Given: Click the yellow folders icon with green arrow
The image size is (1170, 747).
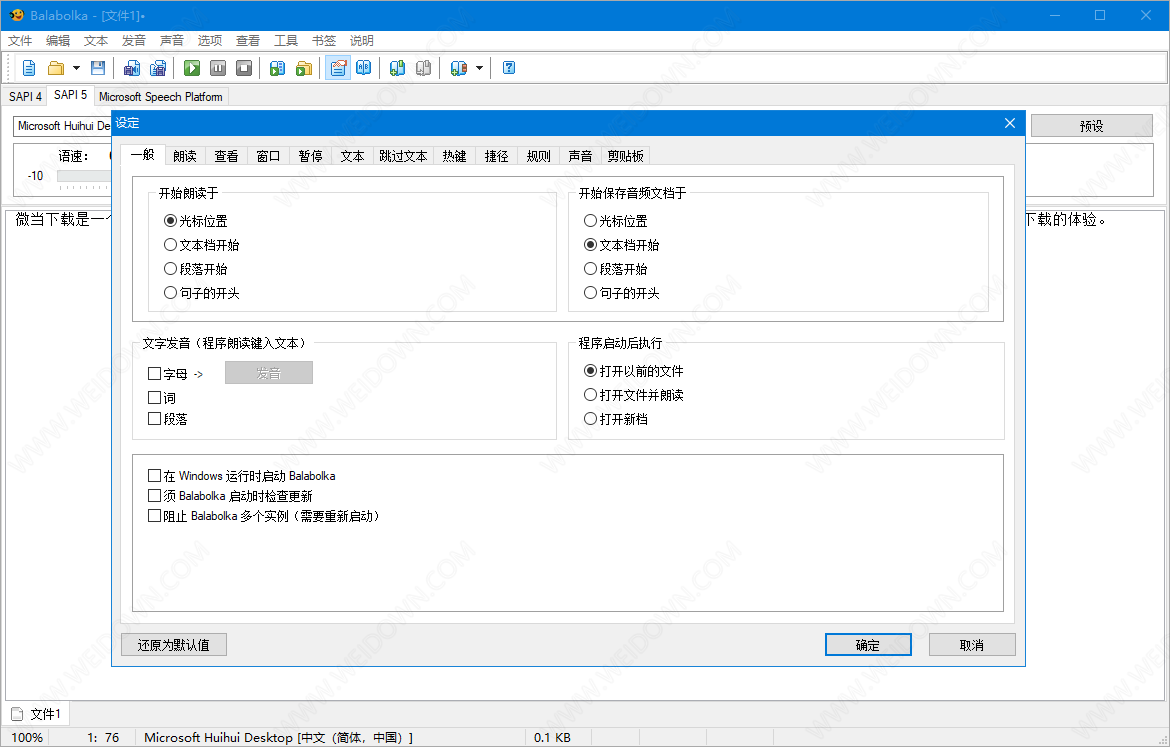Looking at the screenshot, I should (x=304, y=69).
